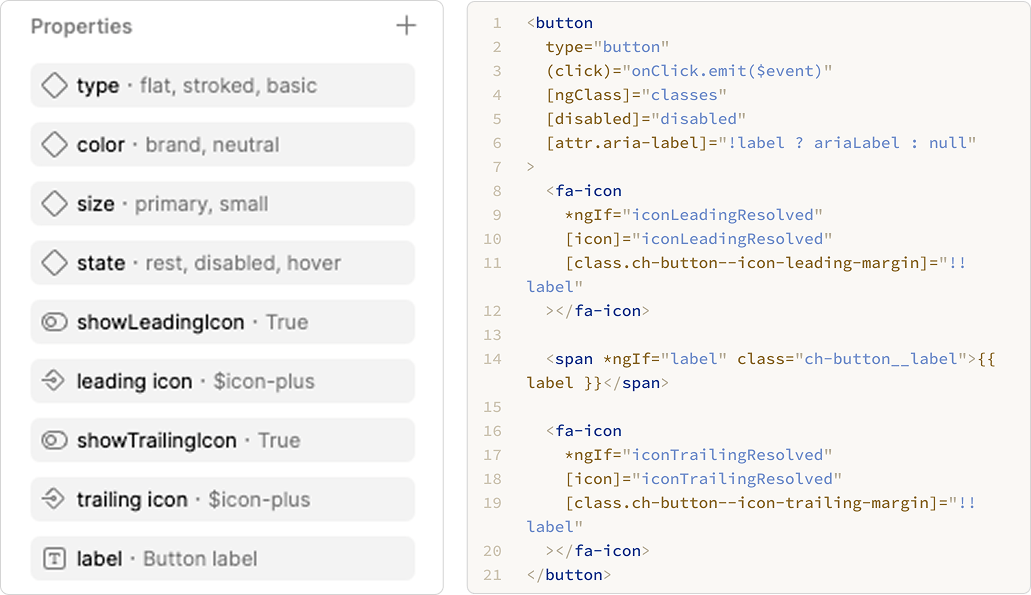This screenshot has width=1031, height=595.
Task: Click the diamond variant icon beside type
Action: click(54, 86)
